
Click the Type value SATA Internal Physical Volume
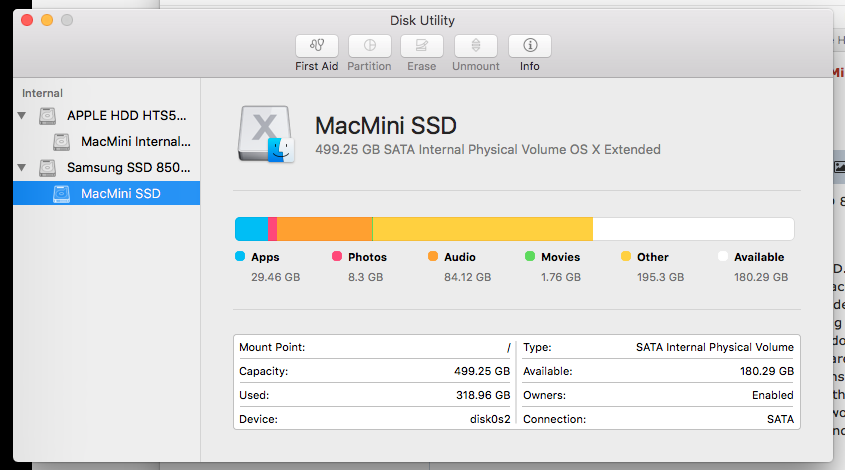coord(715,347)
